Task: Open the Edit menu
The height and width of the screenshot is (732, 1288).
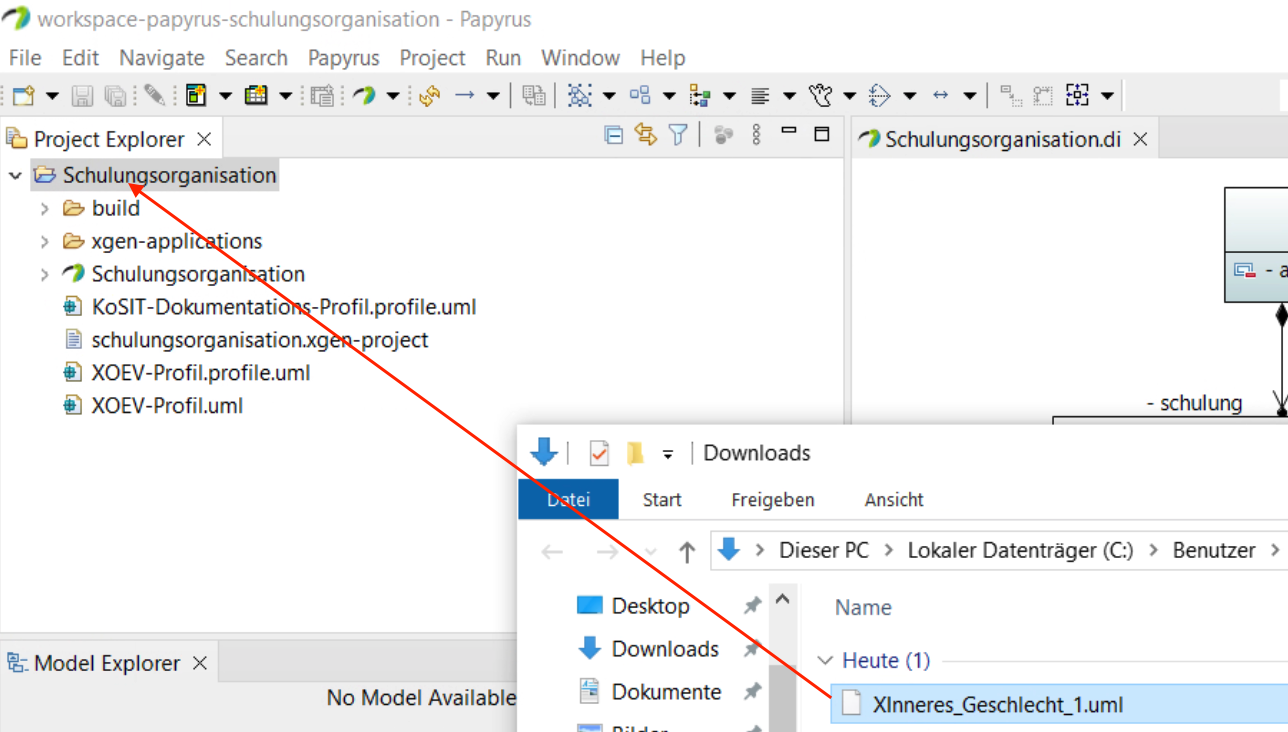Action: (x=80, y=58)
